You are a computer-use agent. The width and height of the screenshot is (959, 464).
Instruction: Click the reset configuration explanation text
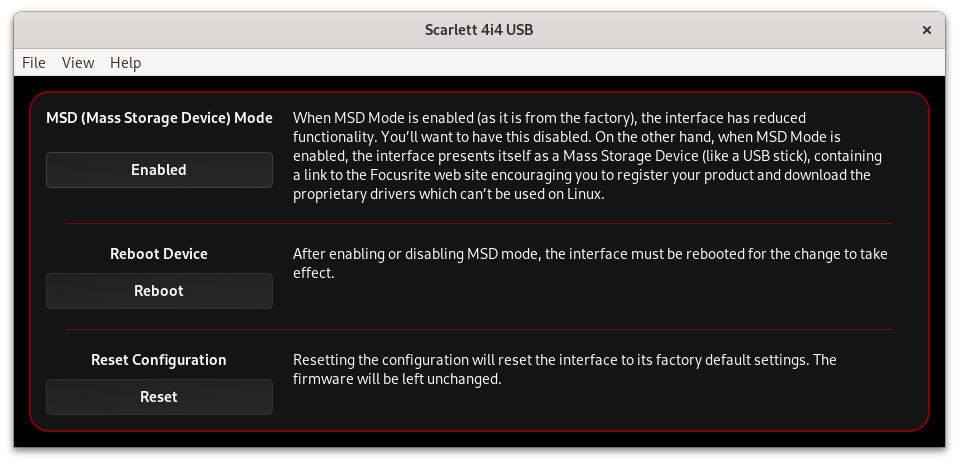coord(564,369)
